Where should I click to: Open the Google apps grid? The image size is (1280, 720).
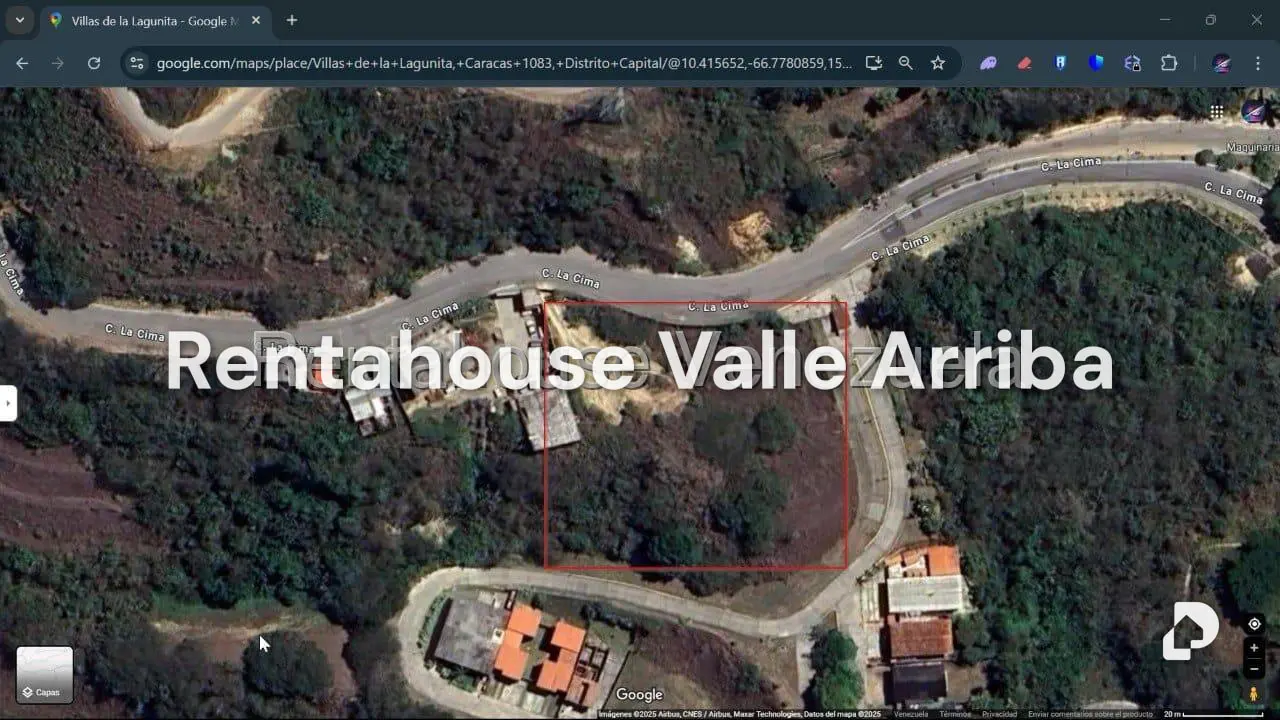click(x=1216, y=111)
